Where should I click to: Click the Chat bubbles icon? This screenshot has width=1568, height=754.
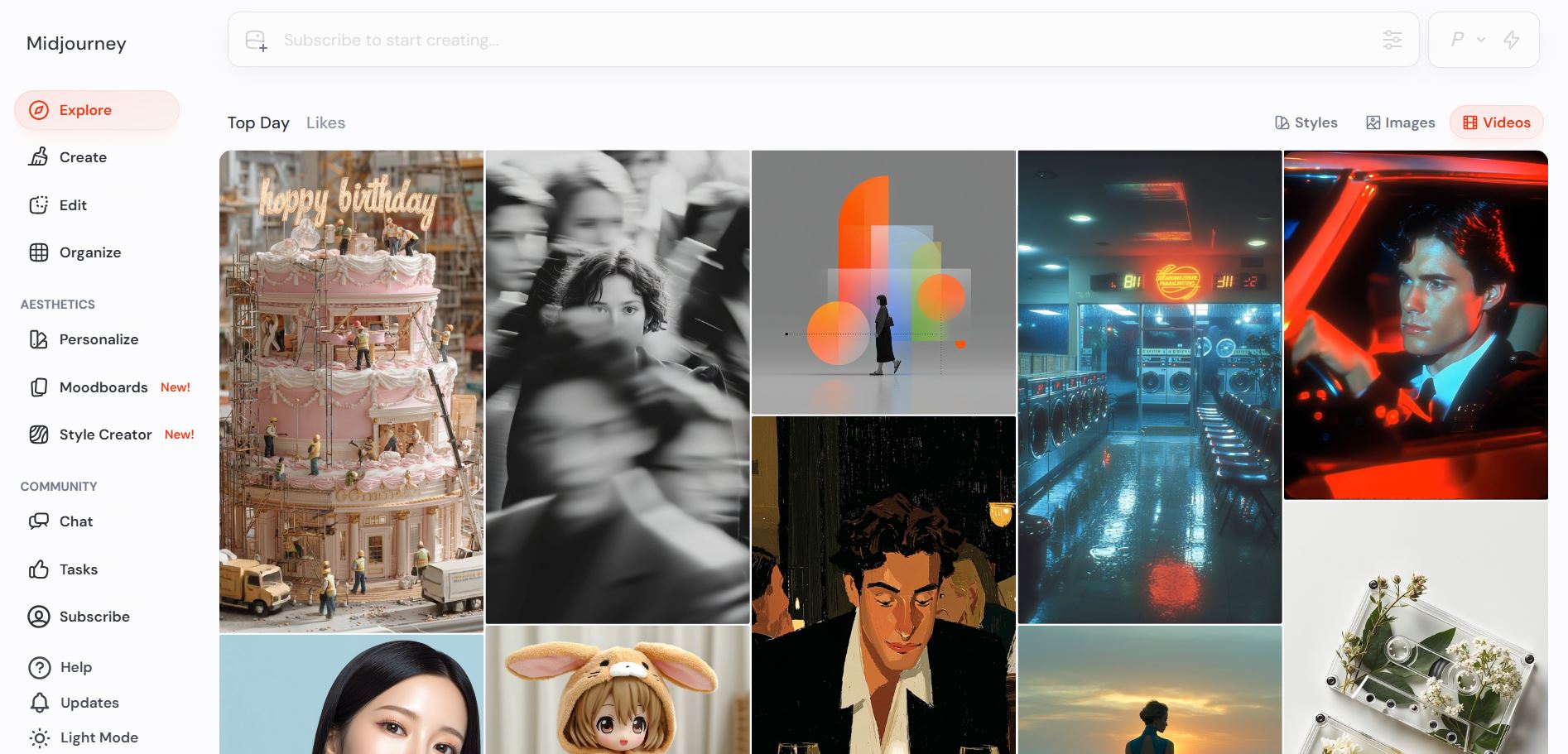(x=39, y=521)
